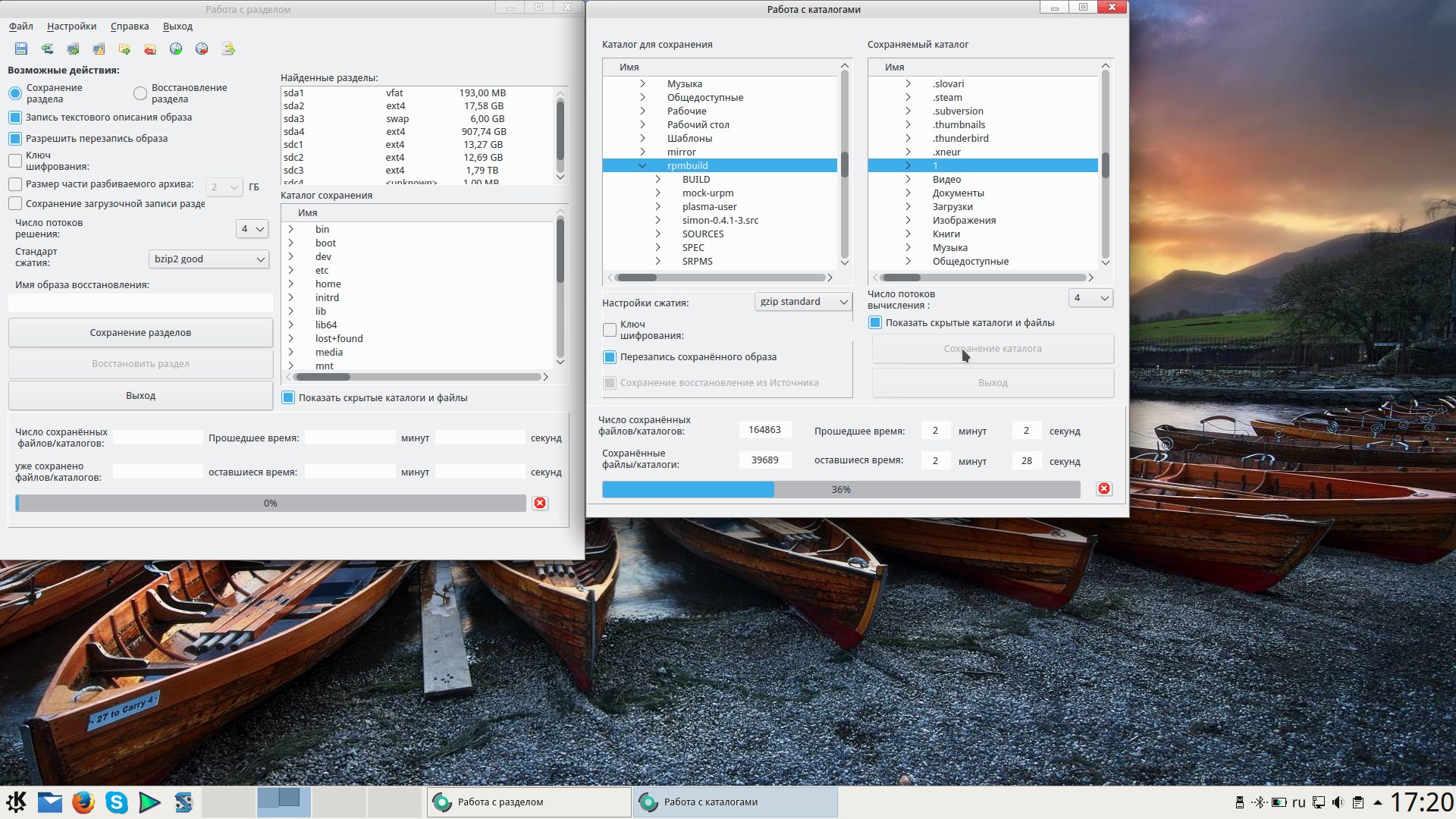This screenshot has width=1456, height=819.
Task: Open the Настройки menu
Action: (71, 27)
